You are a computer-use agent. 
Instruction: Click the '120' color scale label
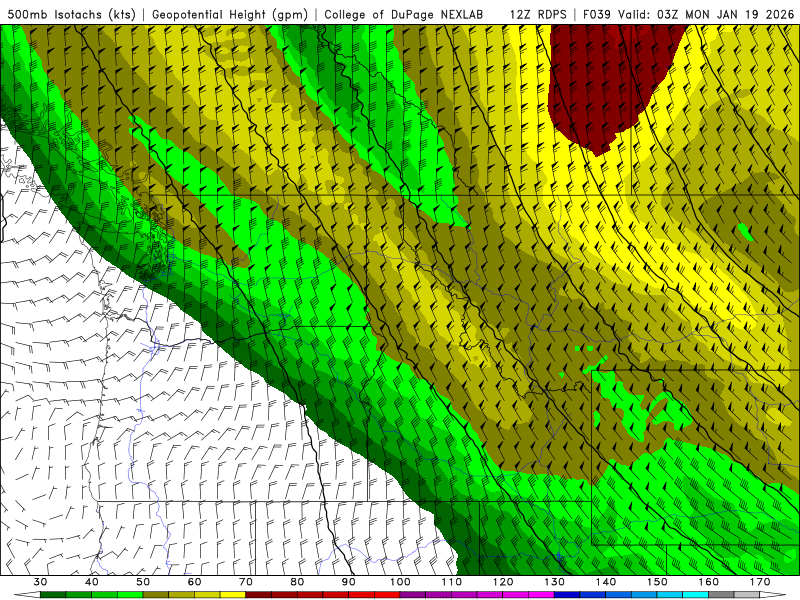(503, 582)
